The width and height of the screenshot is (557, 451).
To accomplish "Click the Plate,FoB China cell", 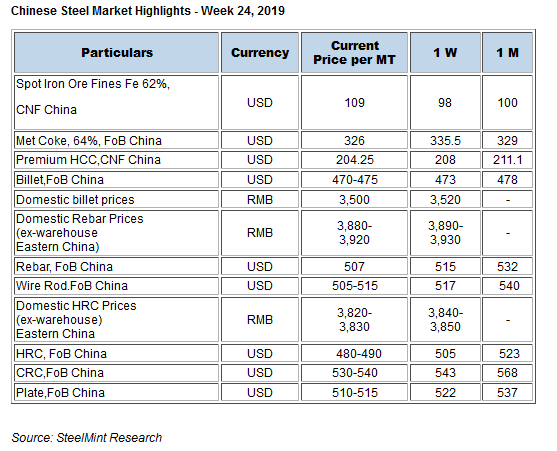I will (x=117, y=392).
